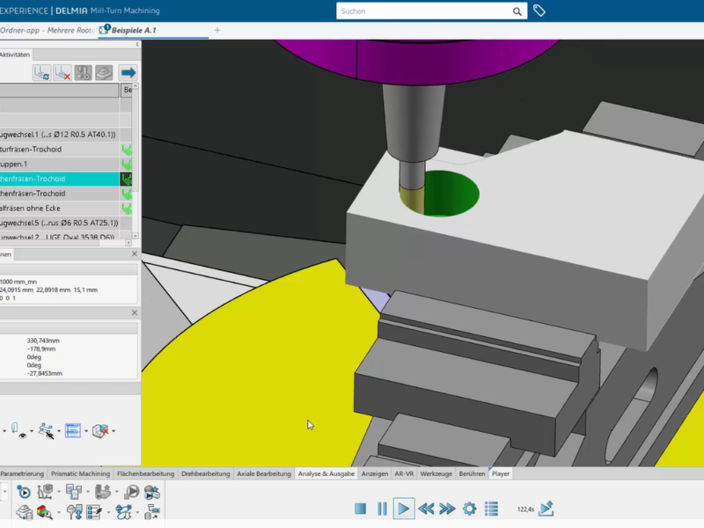The width and height of the screenshot is (704, 528).
Task: Type in the Suchen search field
Action: click(420, 12)
